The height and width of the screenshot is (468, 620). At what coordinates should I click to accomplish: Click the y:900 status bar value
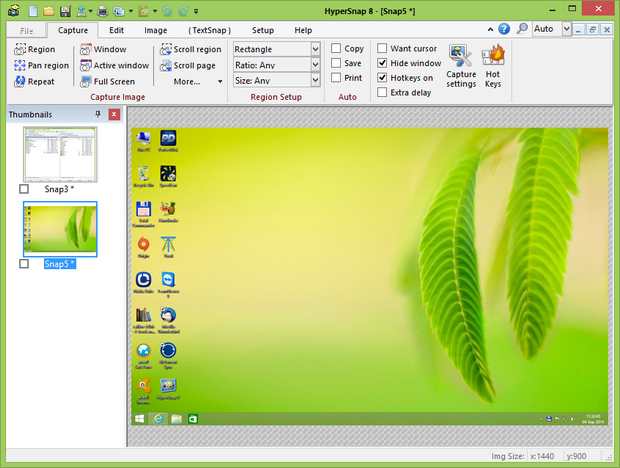tap(576, 456)
